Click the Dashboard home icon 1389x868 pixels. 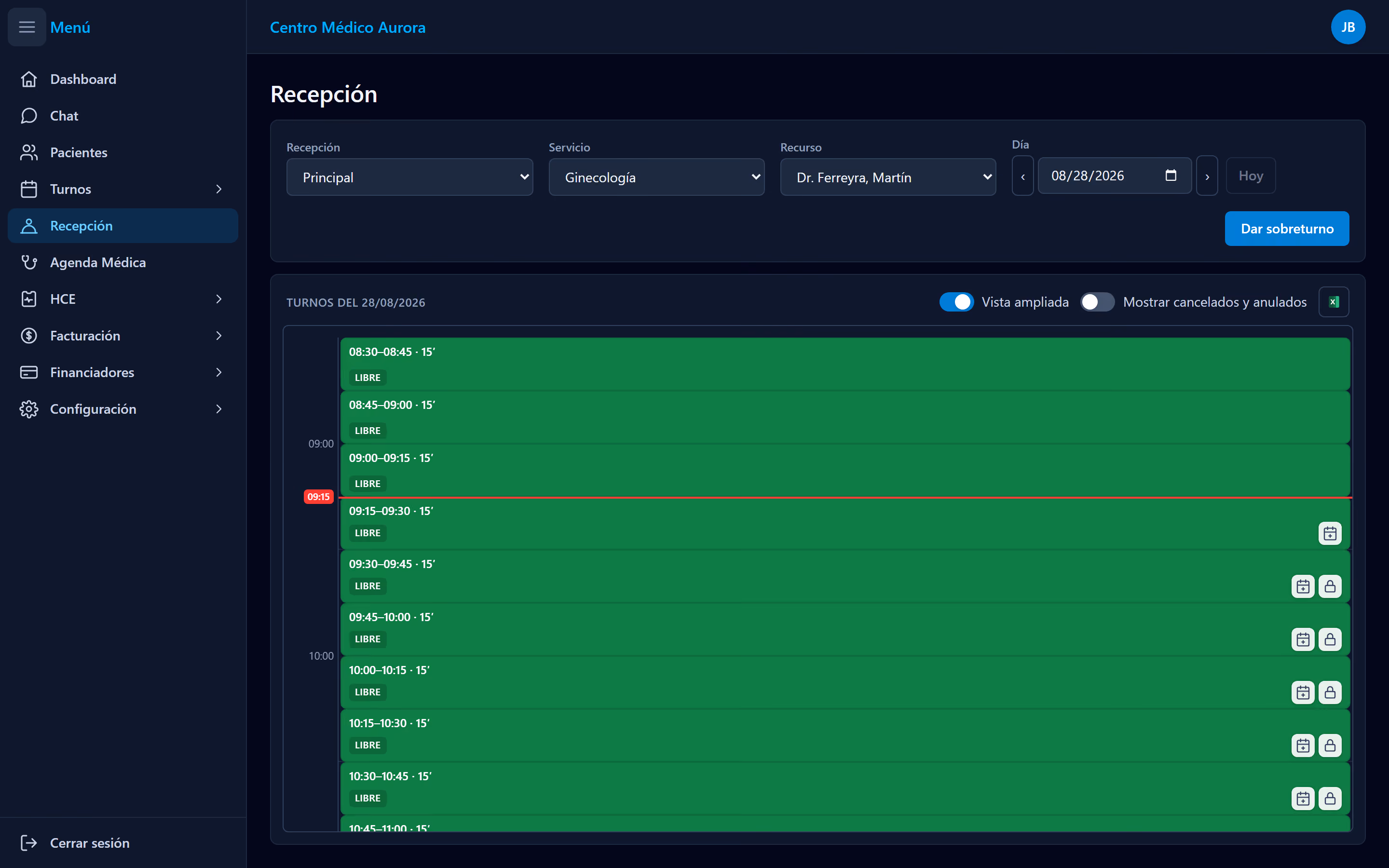pyautogui.click(x=29, y=79)
